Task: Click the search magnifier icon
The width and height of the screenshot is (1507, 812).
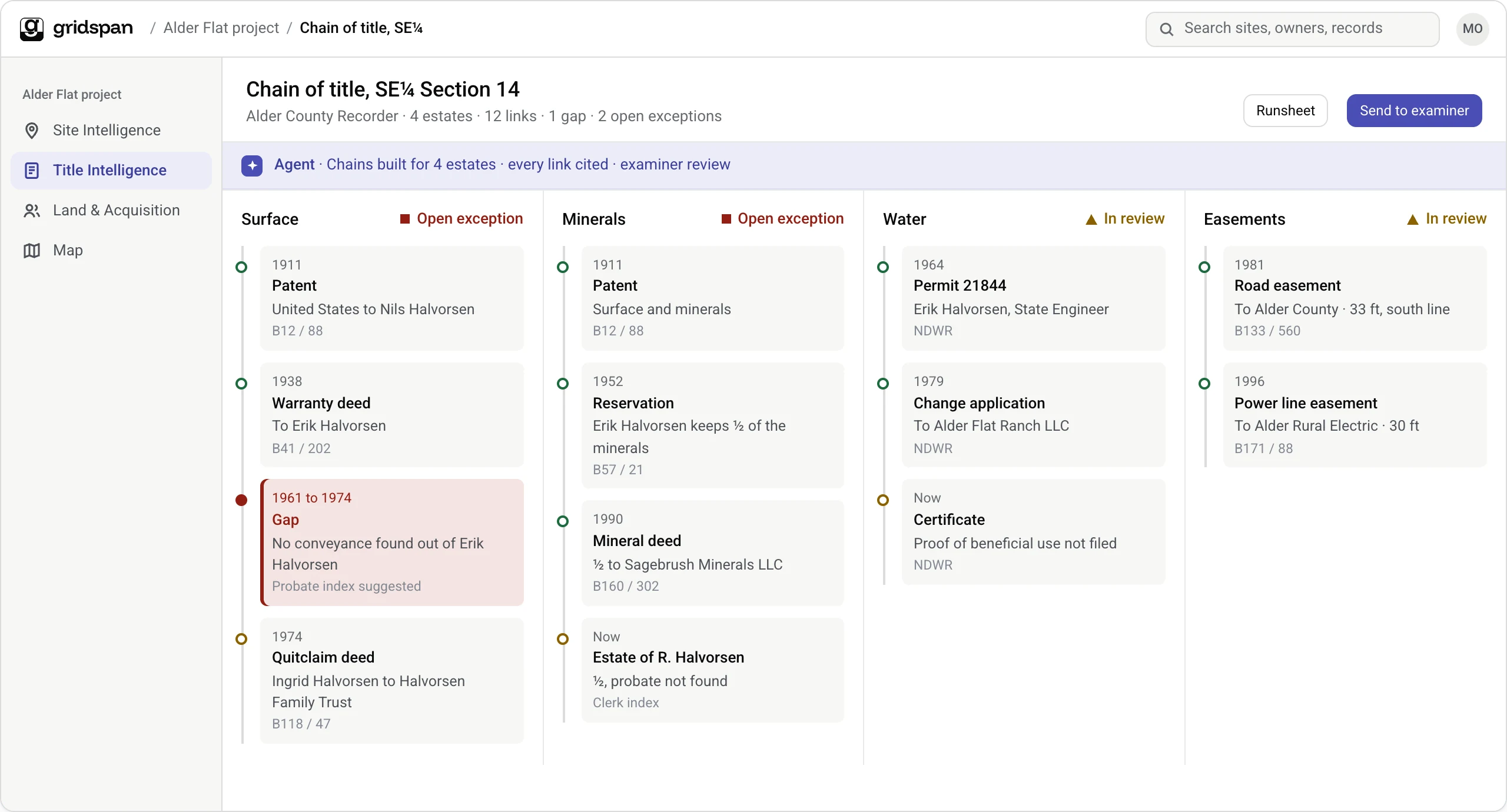Action: click(x=1166, y=29)
